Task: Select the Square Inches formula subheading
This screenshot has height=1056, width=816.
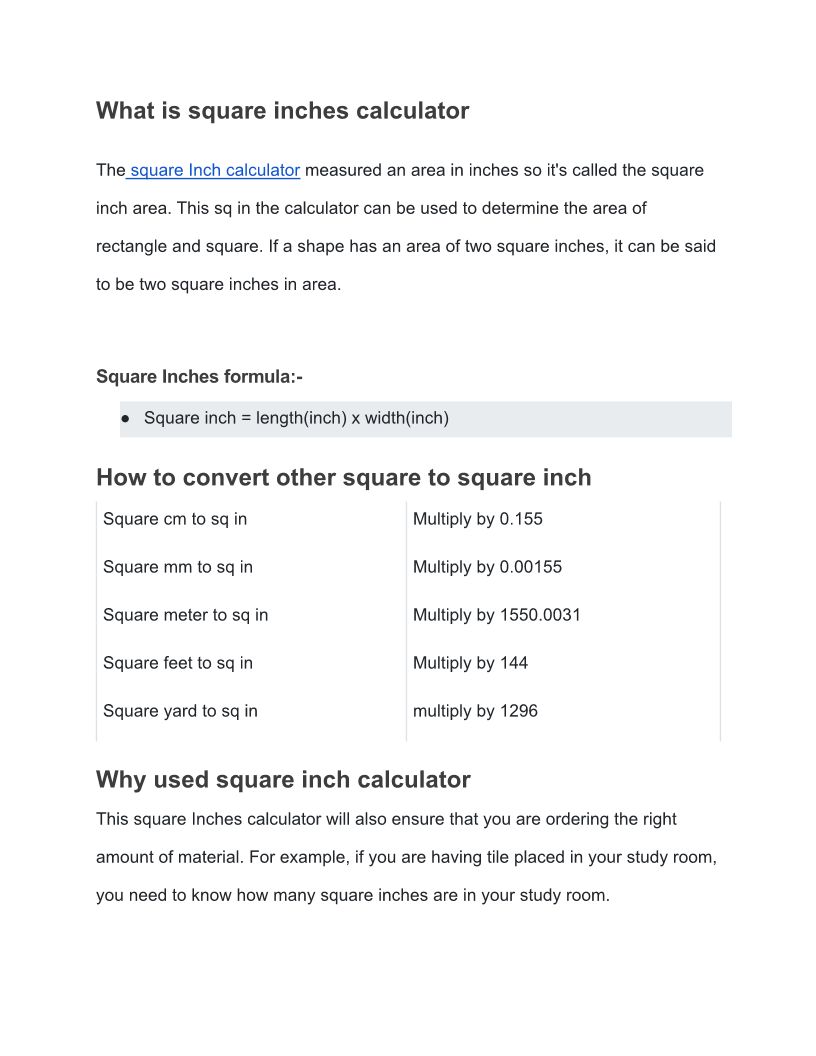Action: [199, 376]
